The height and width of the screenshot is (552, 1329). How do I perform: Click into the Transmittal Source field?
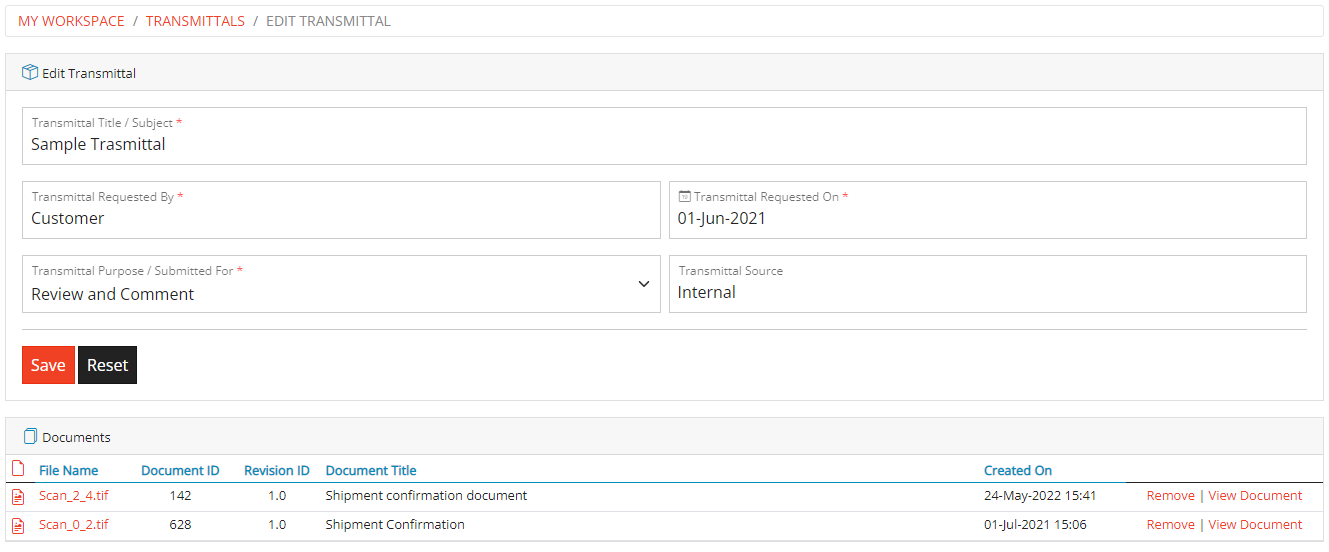click(x=987, y=293)
